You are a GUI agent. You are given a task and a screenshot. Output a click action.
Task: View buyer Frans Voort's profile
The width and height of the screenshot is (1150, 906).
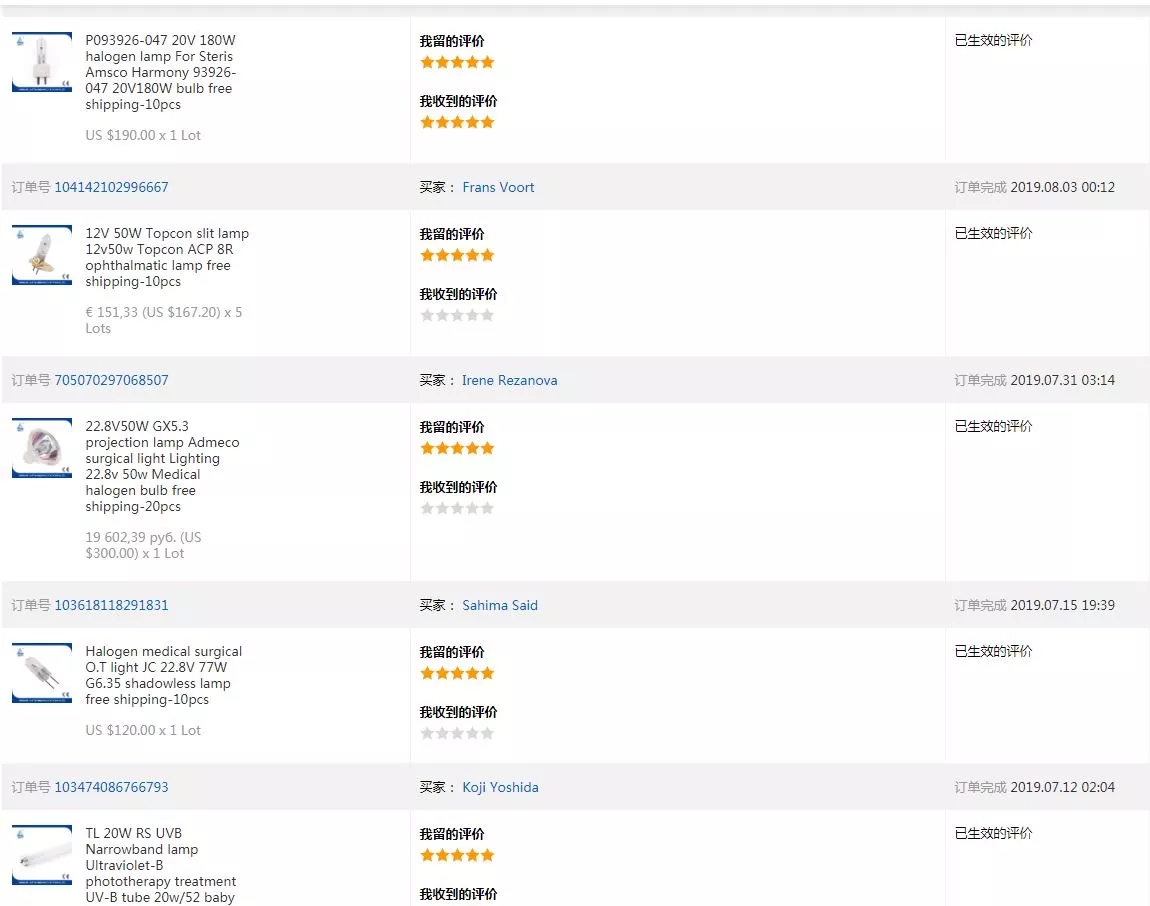click(498, 187)
